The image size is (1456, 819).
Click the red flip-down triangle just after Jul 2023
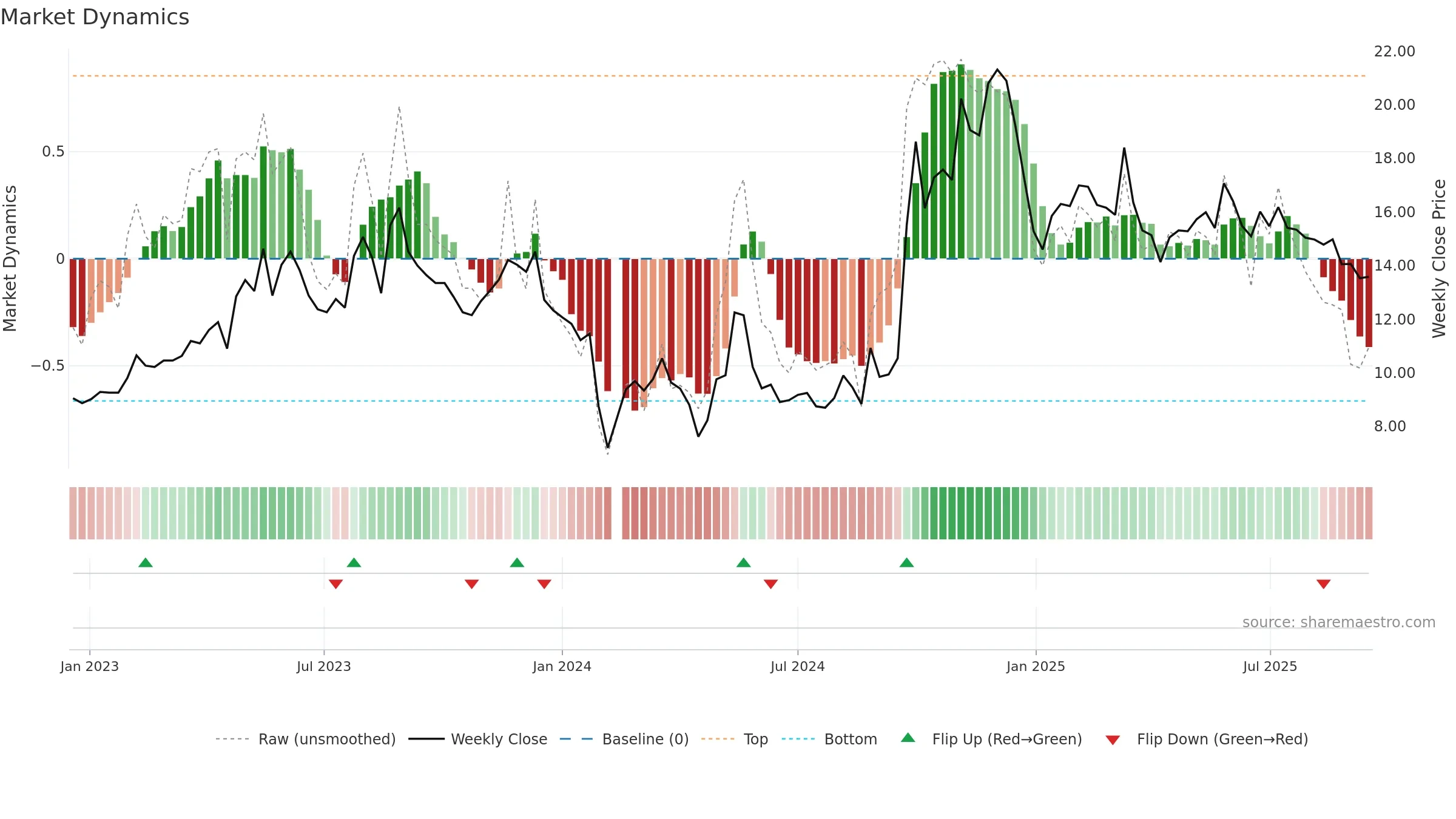[336, 584]
